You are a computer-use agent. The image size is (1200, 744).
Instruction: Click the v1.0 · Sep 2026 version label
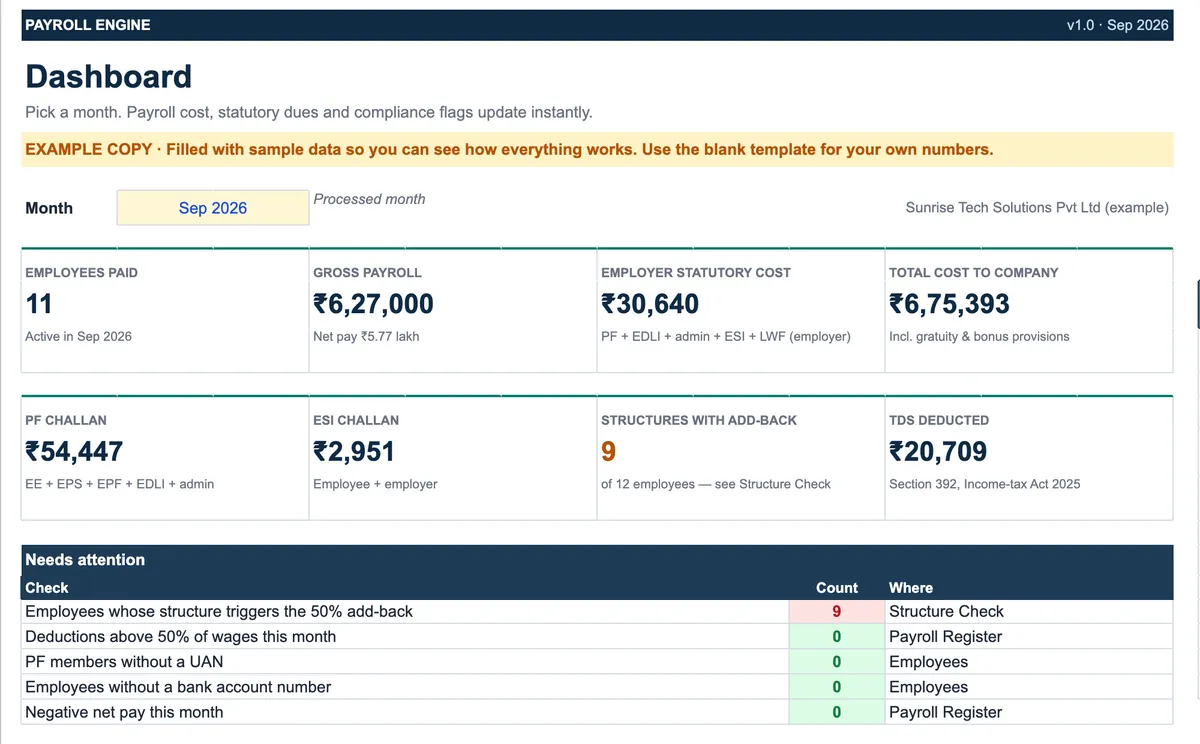[x=1117, y=25]
